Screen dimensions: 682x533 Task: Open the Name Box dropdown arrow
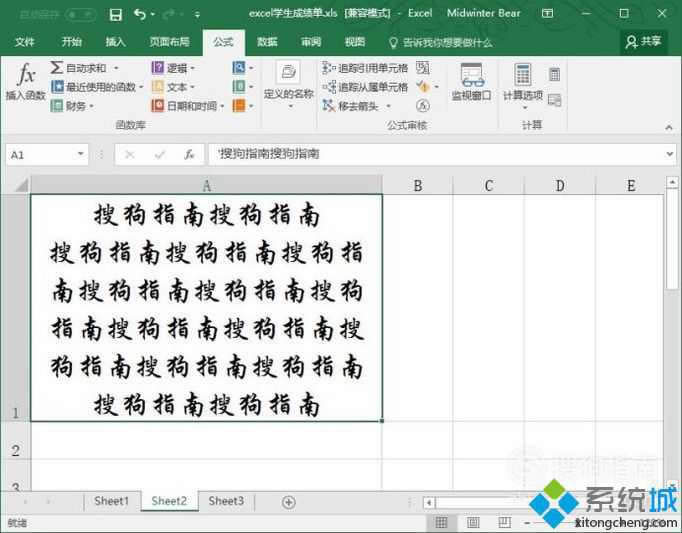tap(80, 154)
